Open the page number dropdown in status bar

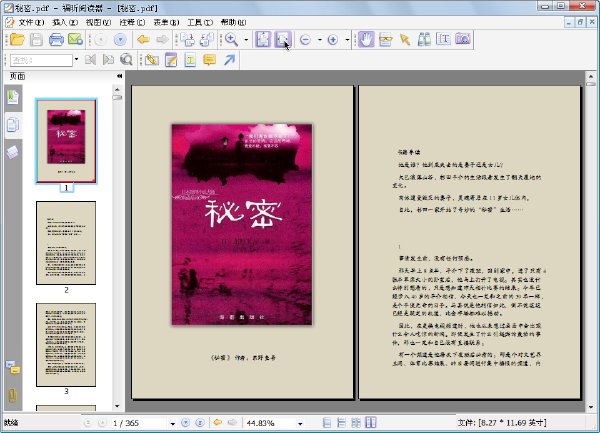coord(173,423)
